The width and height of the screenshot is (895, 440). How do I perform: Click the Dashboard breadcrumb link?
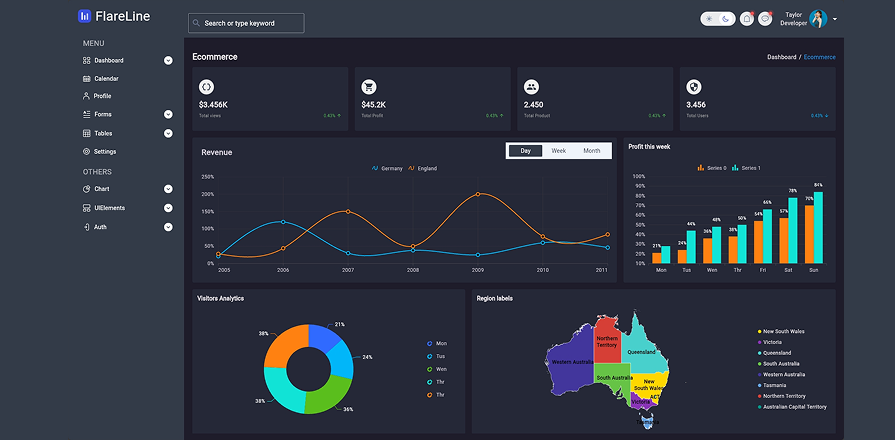pyautogui.click(x=781, y=57)
